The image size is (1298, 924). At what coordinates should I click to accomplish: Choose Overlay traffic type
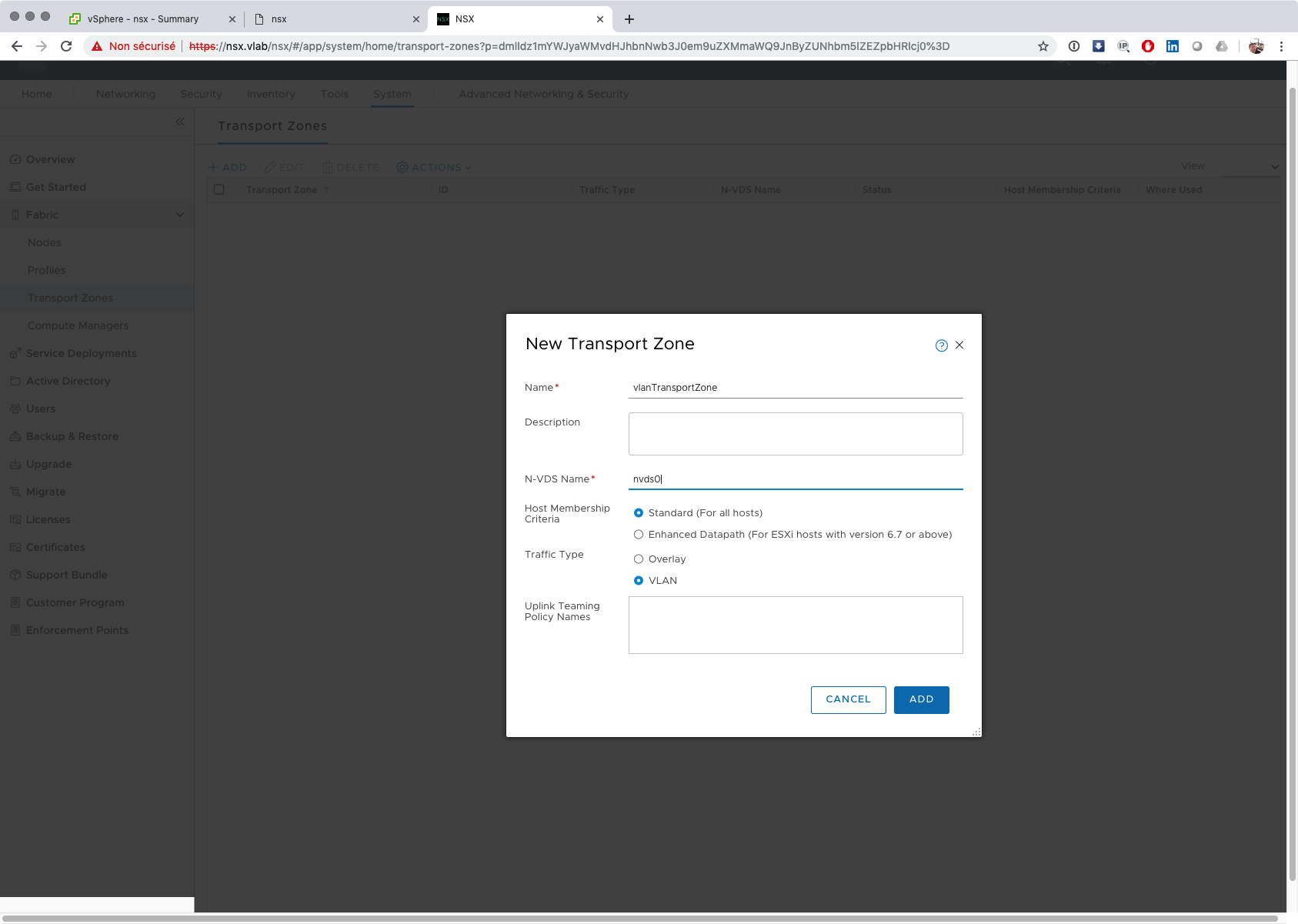click(639, 559)
